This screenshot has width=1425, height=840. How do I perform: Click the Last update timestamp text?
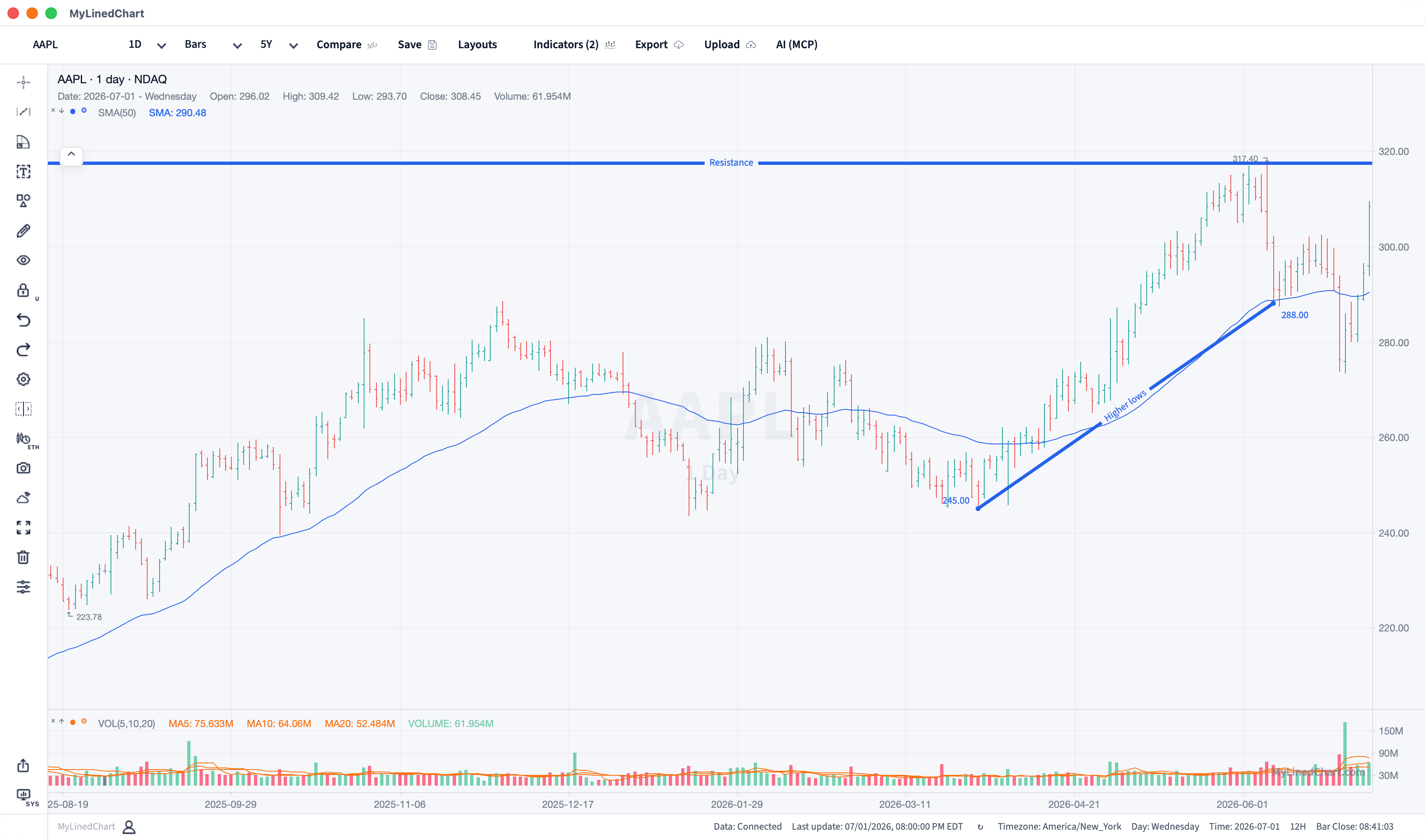[x=877, y=826]
